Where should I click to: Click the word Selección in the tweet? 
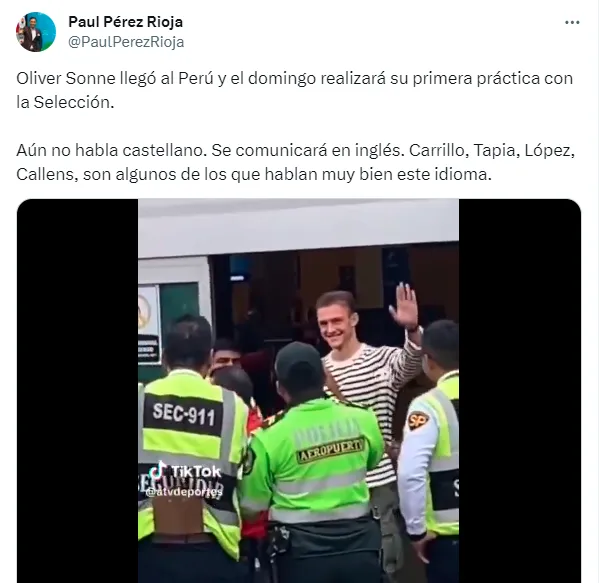pyautogui.click(x=74, y=102)
